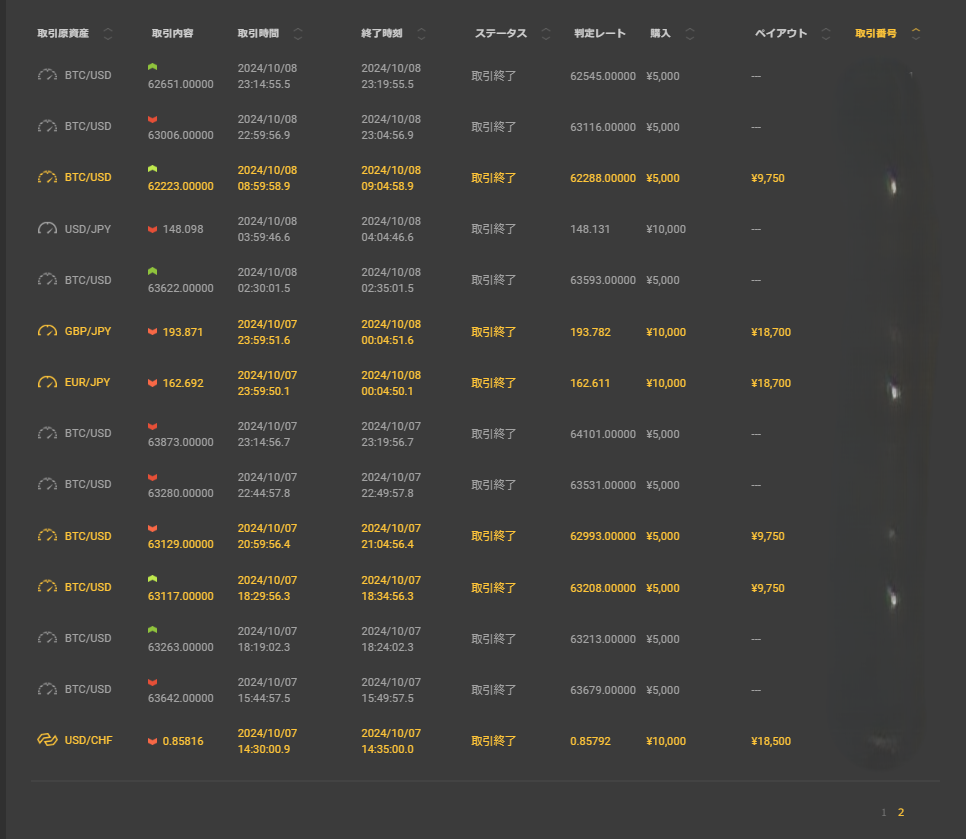Toggle sort arrows next to 取引原資産
This screenshot has width=966, height=839.
point(108,34)
